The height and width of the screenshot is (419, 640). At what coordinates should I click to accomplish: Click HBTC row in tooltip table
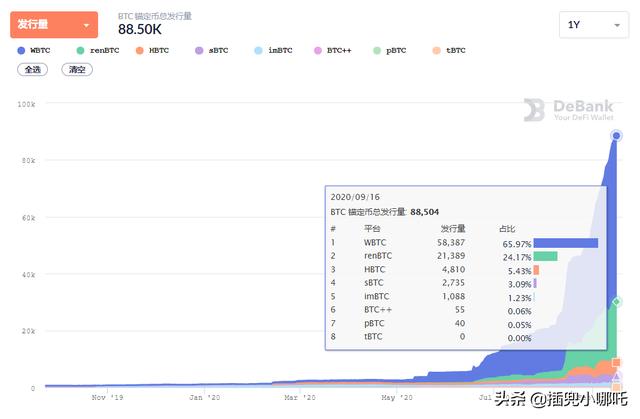[464, 270]
